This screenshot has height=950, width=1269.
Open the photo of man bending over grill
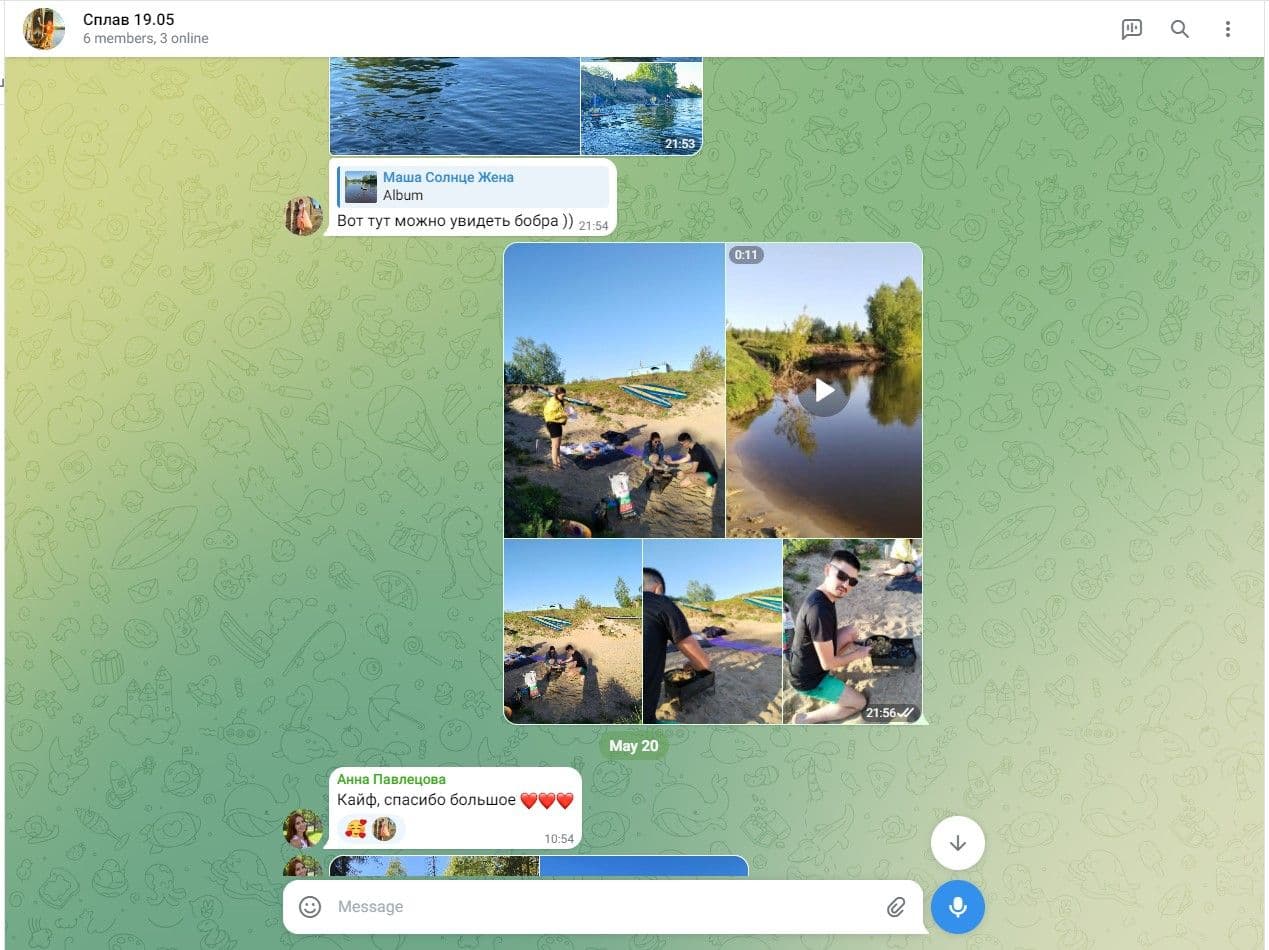713,632
